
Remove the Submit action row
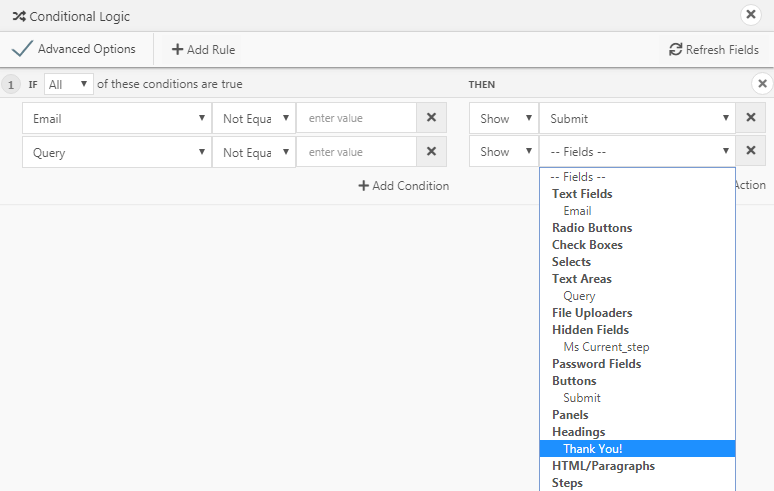pos(751,117)
